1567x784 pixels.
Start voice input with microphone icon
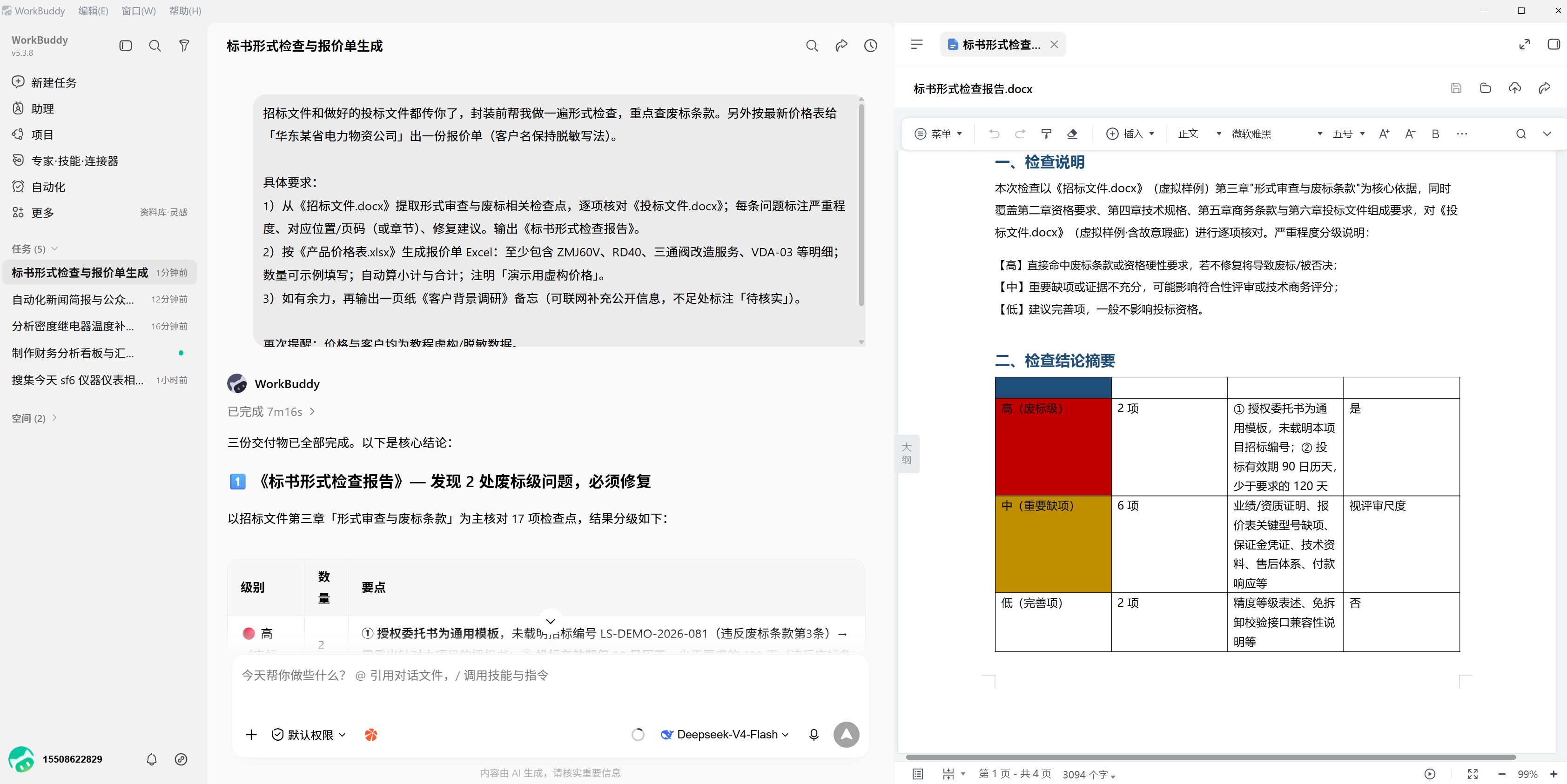(x=814, y=735)
